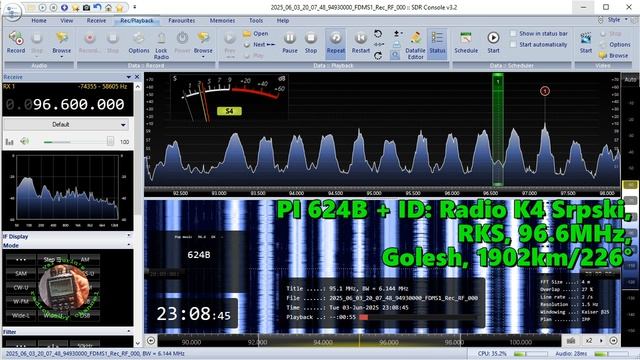Select the W-FM mode button
Viewport: 640px width, 360px height.
pyautogui.click(x=21, y=301)
